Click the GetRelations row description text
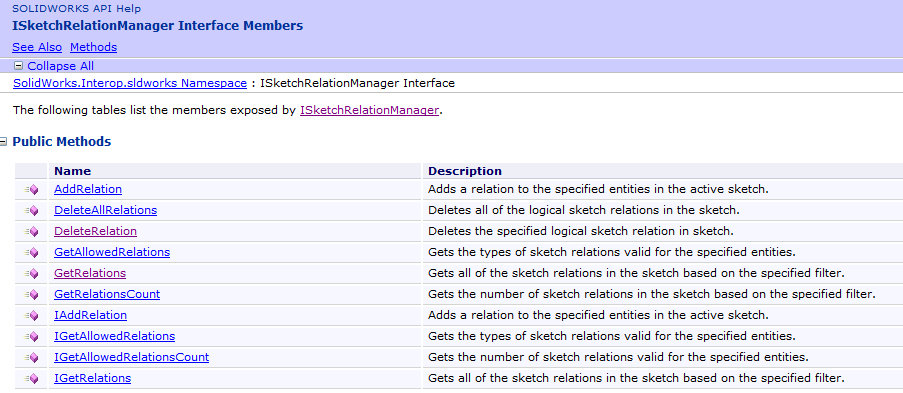Viewport: 903px width, 393px height. pyautogui.click(x=636, y=273)
